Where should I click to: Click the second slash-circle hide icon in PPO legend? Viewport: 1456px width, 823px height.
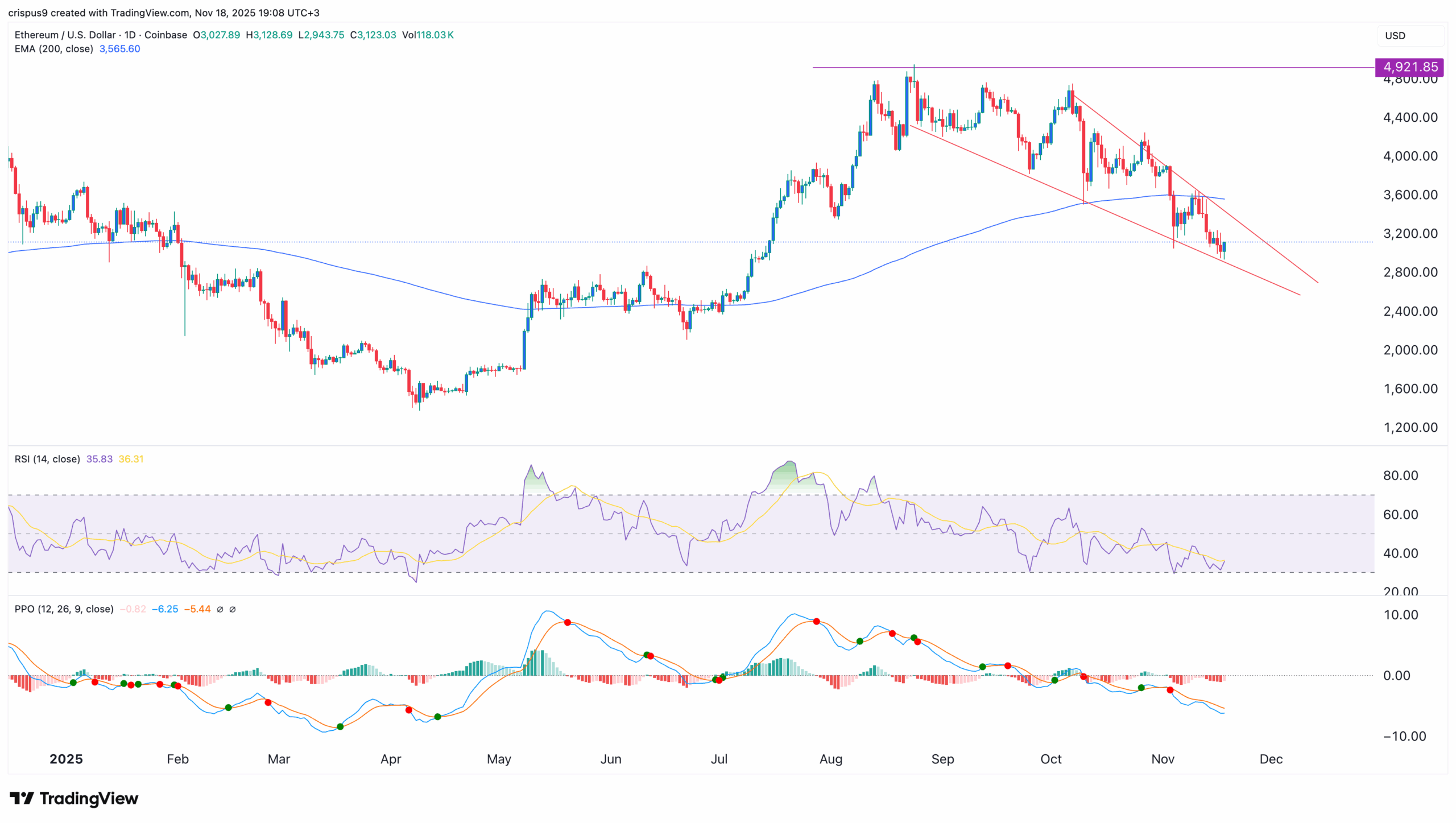click(233, 609)
